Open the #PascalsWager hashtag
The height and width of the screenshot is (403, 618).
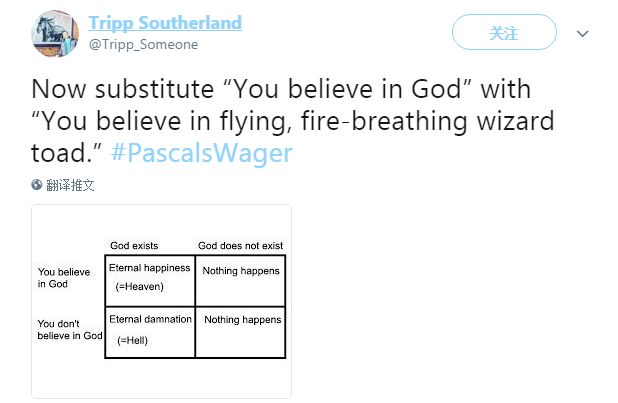point(201,153)
